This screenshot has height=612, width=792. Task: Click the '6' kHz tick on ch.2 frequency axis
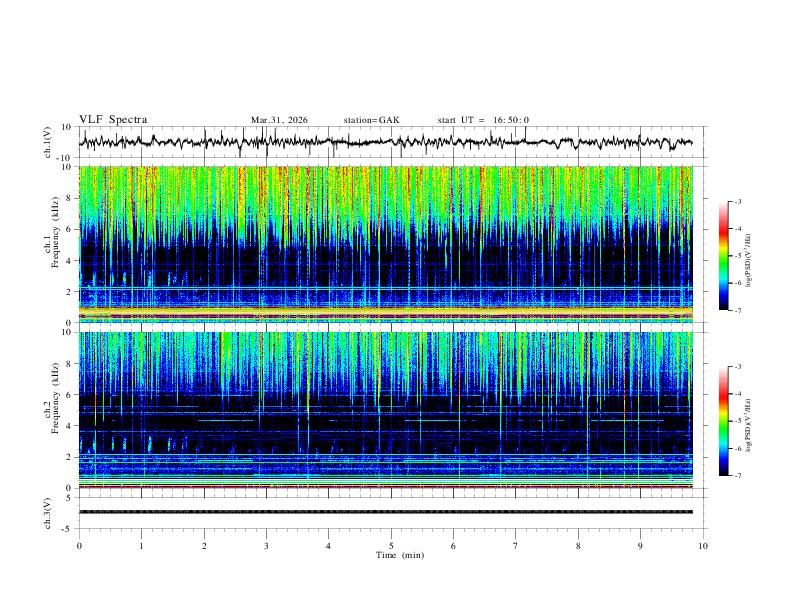click(69, 395)
